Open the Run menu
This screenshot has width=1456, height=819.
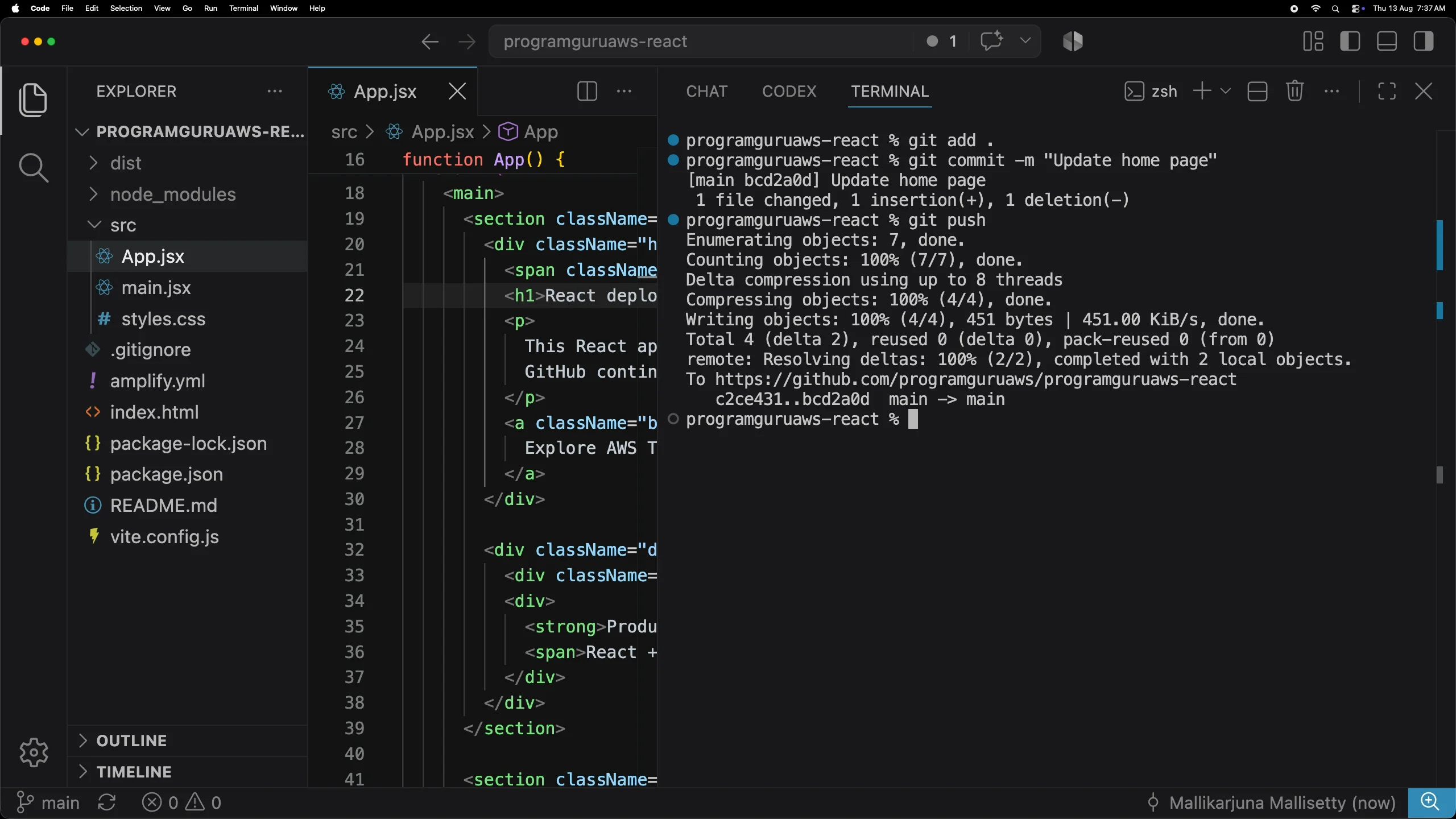[x=210, y=8]
